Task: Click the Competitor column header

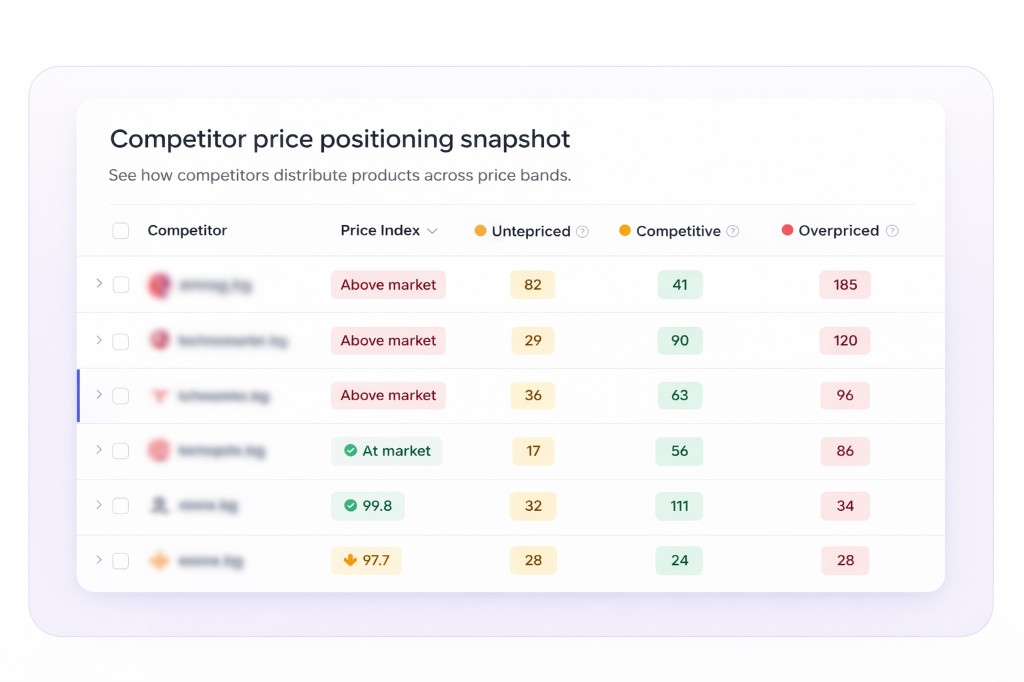Action: click(187, 231)
